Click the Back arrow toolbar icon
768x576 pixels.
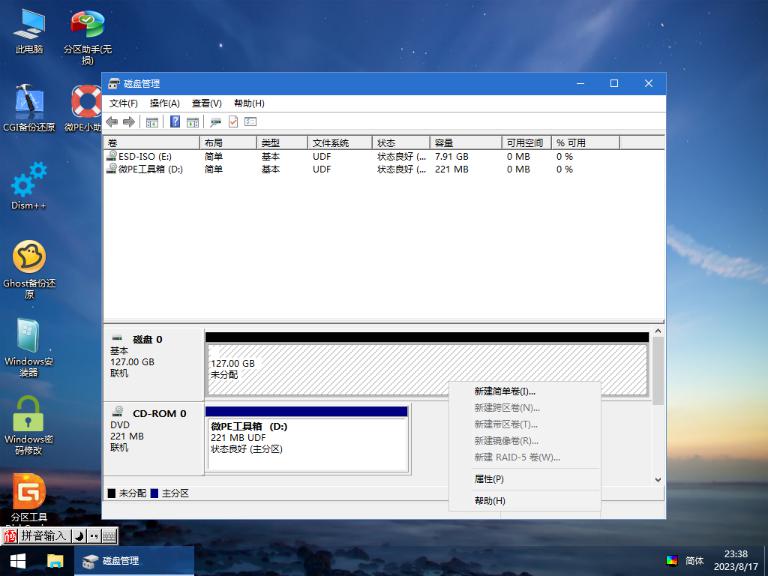(112, 122)
